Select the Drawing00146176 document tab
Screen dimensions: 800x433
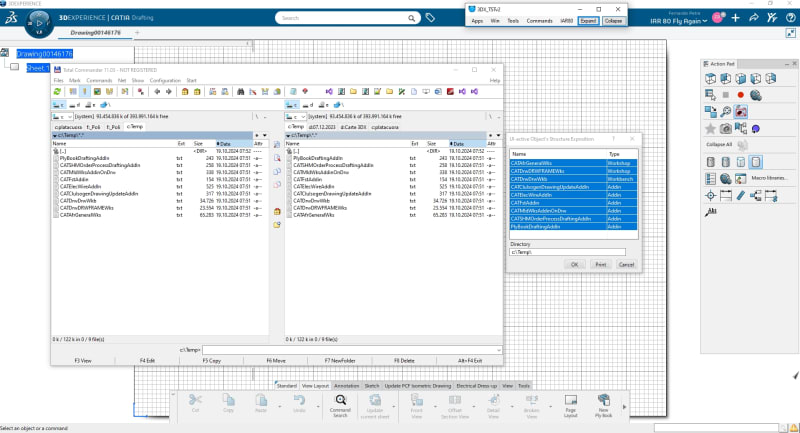click(x=95, y=33)
